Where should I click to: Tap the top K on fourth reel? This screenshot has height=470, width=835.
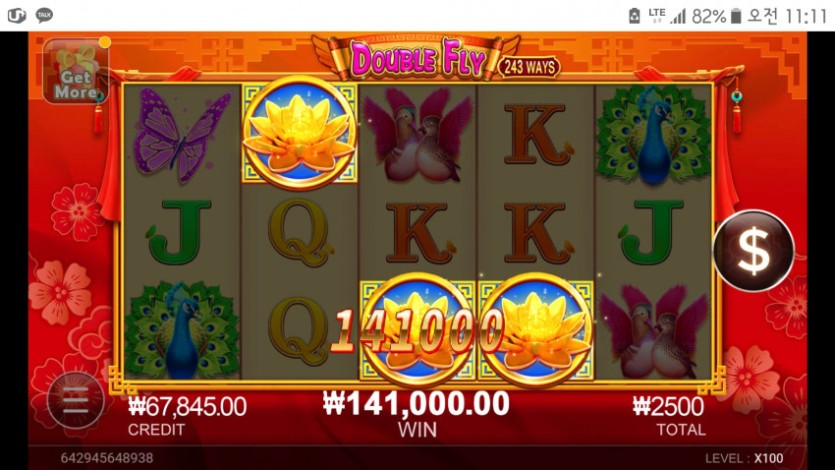tap(537, 134)
